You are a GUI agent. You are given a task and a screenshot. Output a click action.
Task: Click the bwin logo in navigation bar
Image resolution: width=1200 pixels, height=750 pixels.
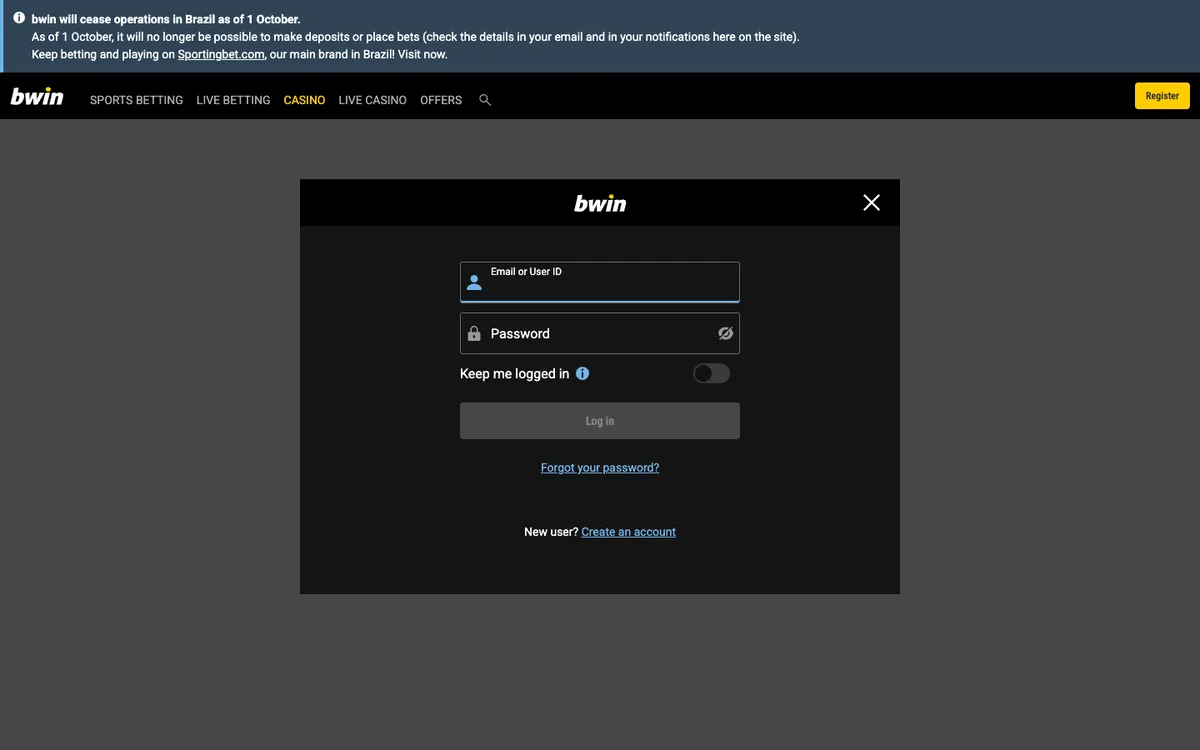[37, 97]
